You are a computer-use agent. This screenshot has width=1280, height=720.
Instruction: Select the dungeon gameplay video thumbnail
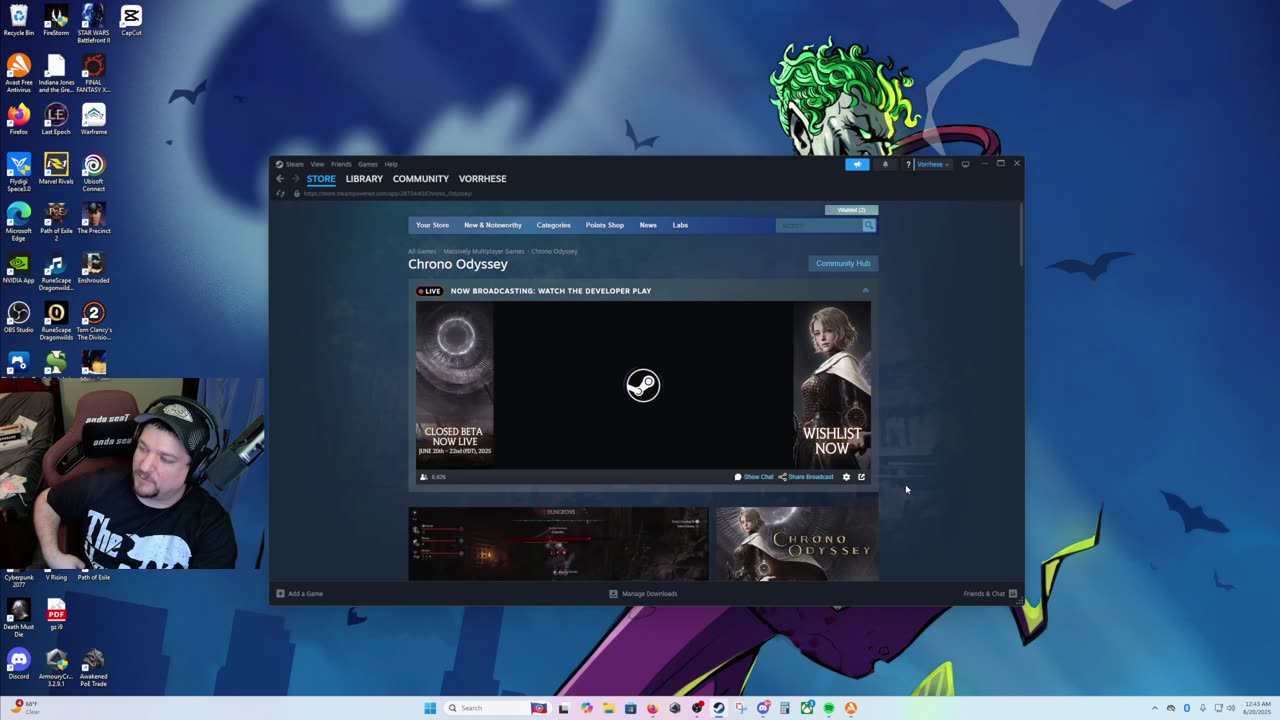point(558,544)
